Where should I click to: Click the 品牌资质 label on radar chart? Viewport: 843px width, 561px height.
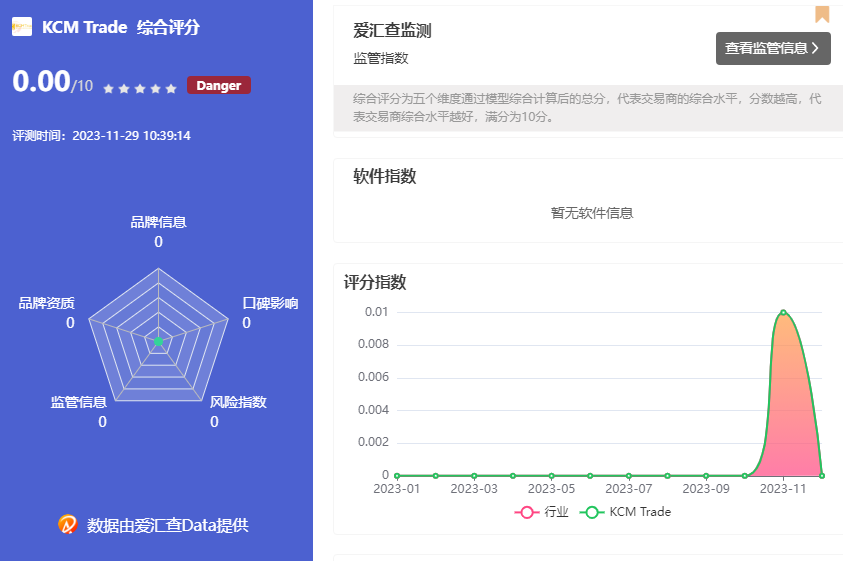[46, 304]
